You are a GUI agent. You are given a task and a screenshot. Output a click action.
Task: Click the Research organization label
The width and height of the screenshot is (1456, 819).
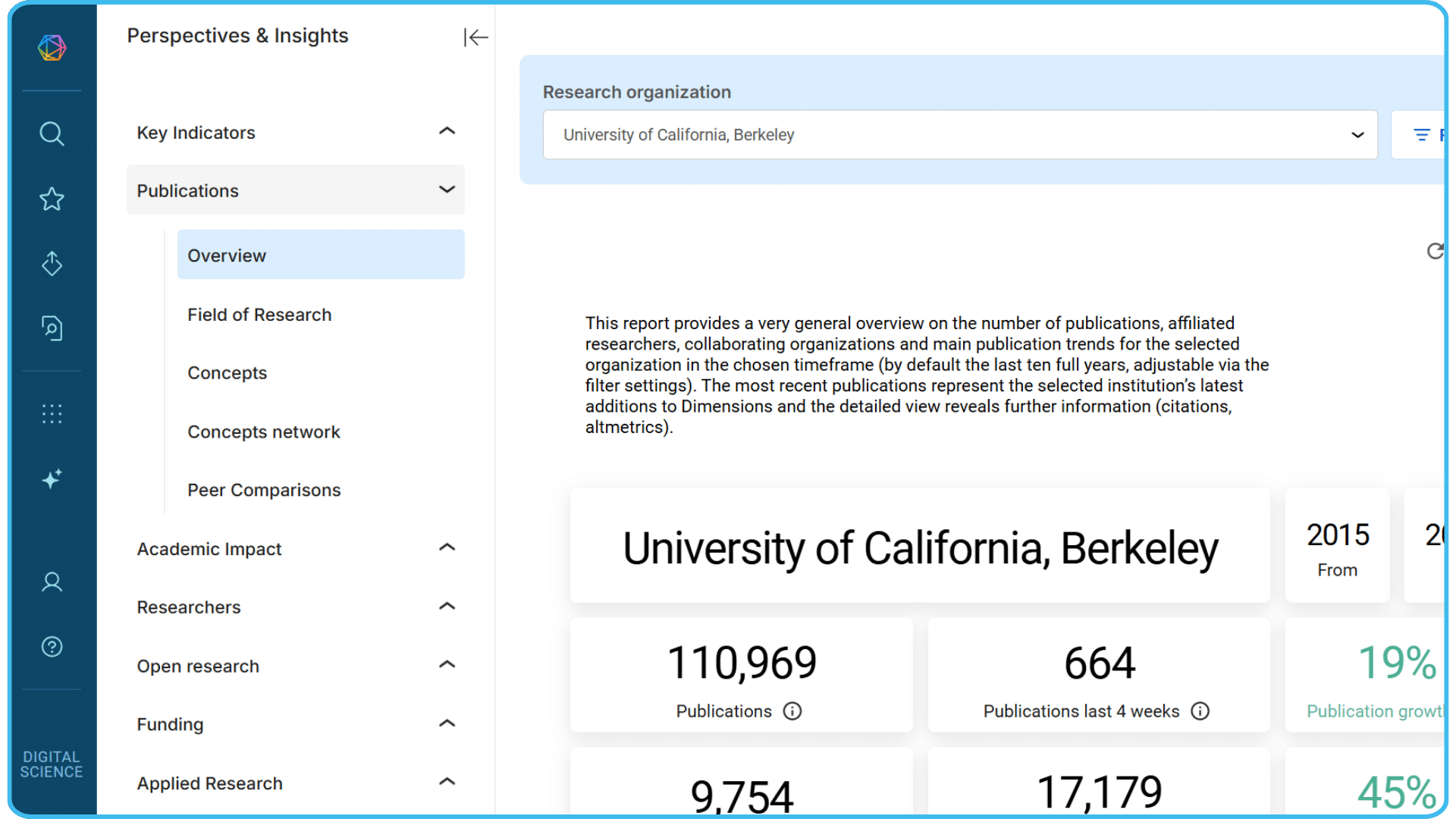[x=637, y=92]
